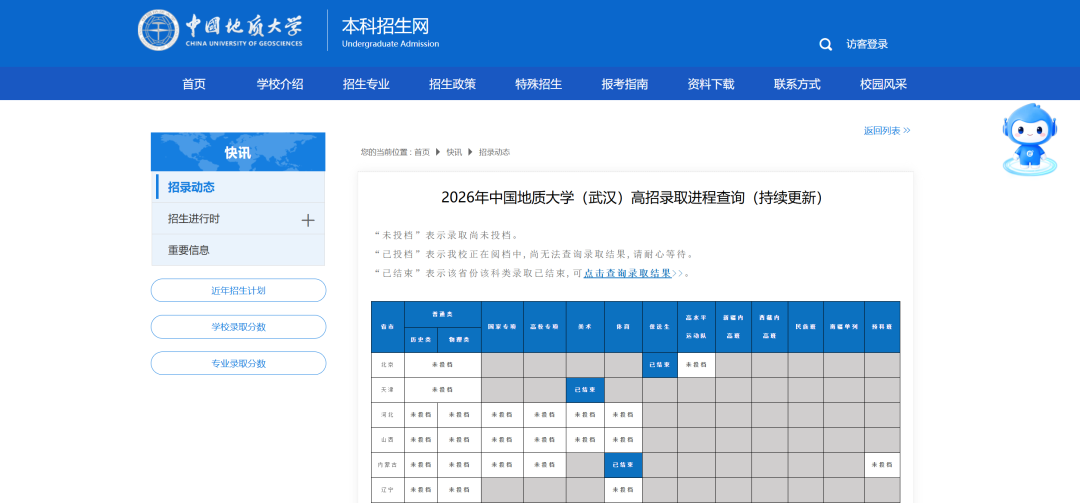Click 高水平运动队 table header
Screen dimensions: 1080x503
(x=696, y=327)
